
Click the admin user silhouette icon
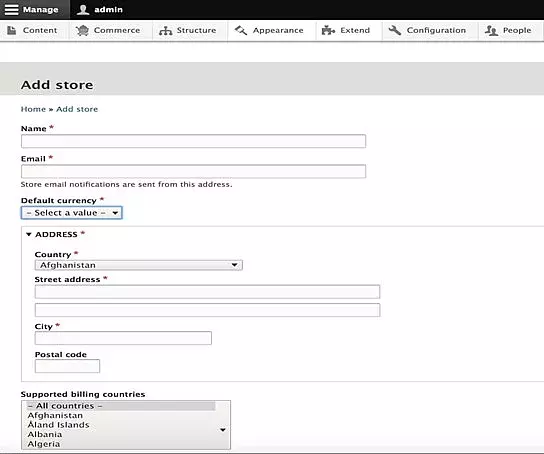coord(83,9)
